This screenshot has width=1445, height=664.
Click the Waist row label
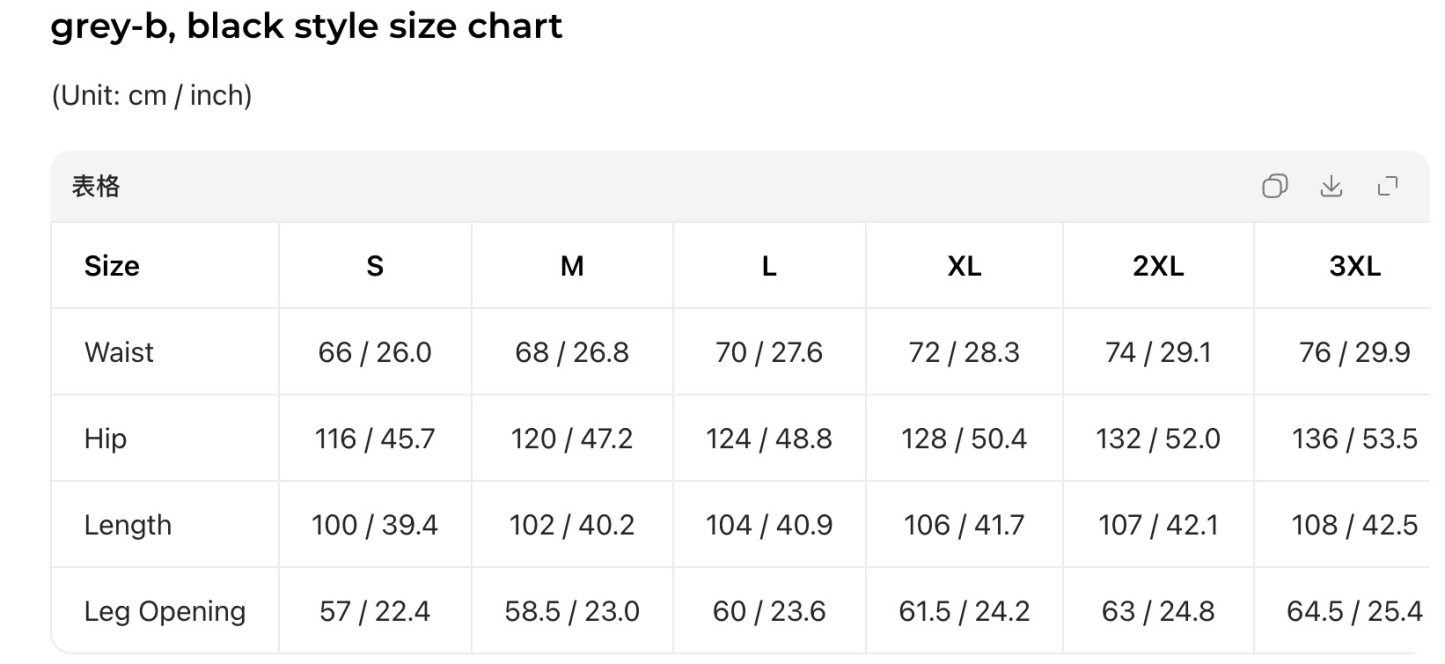119,352
